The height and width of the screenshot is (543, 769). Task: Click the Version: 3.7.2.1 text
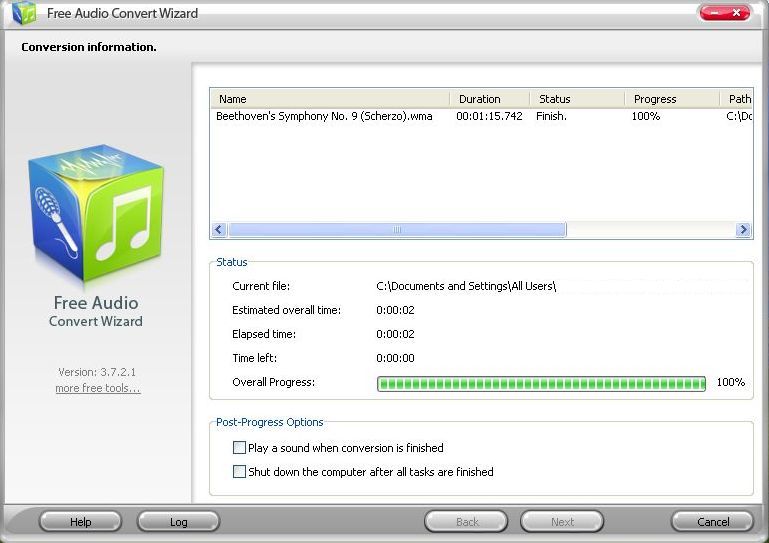click(97, 372)
